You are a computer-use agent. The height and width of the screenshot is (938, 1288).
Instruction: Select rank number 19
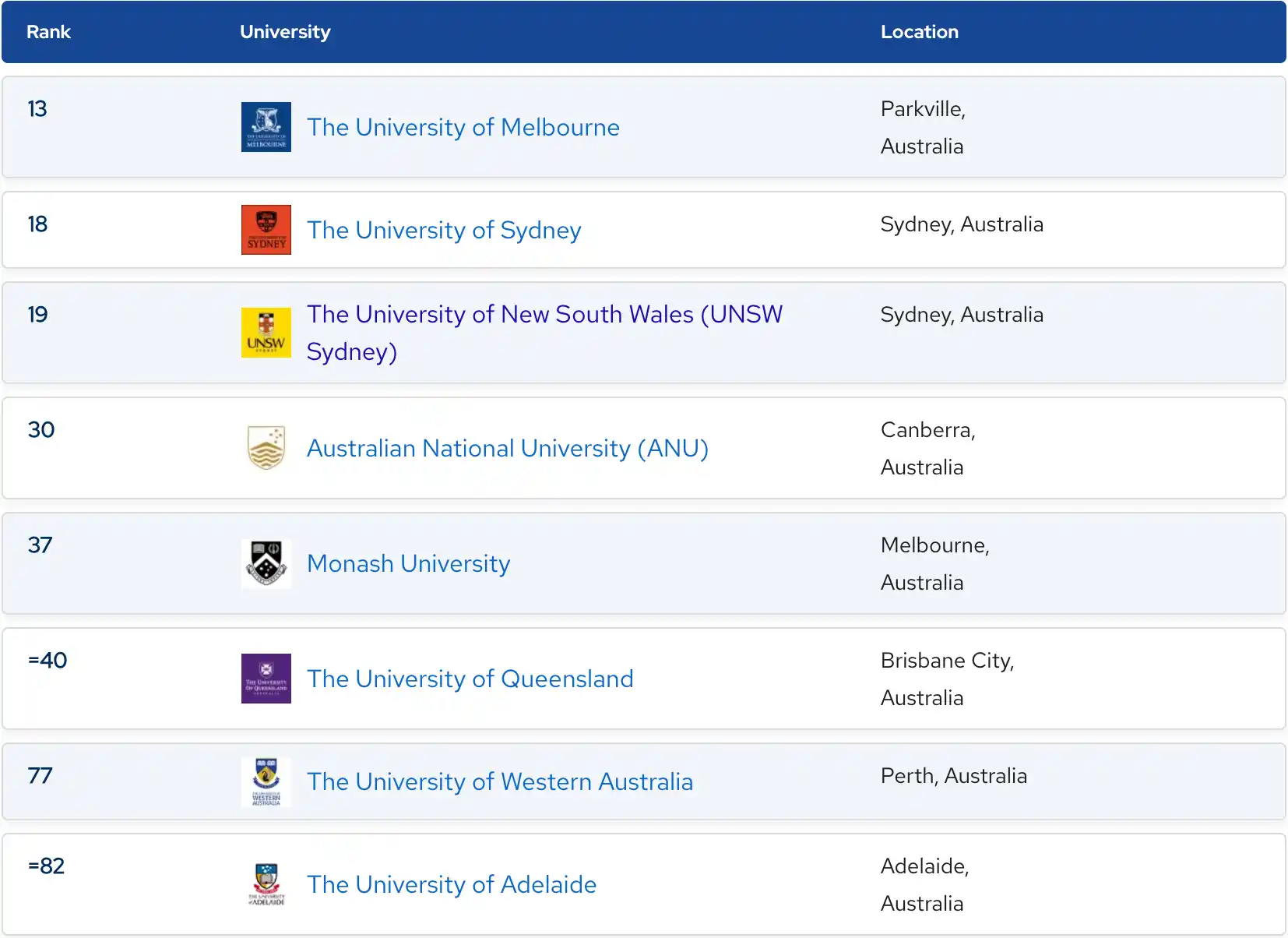37,314
